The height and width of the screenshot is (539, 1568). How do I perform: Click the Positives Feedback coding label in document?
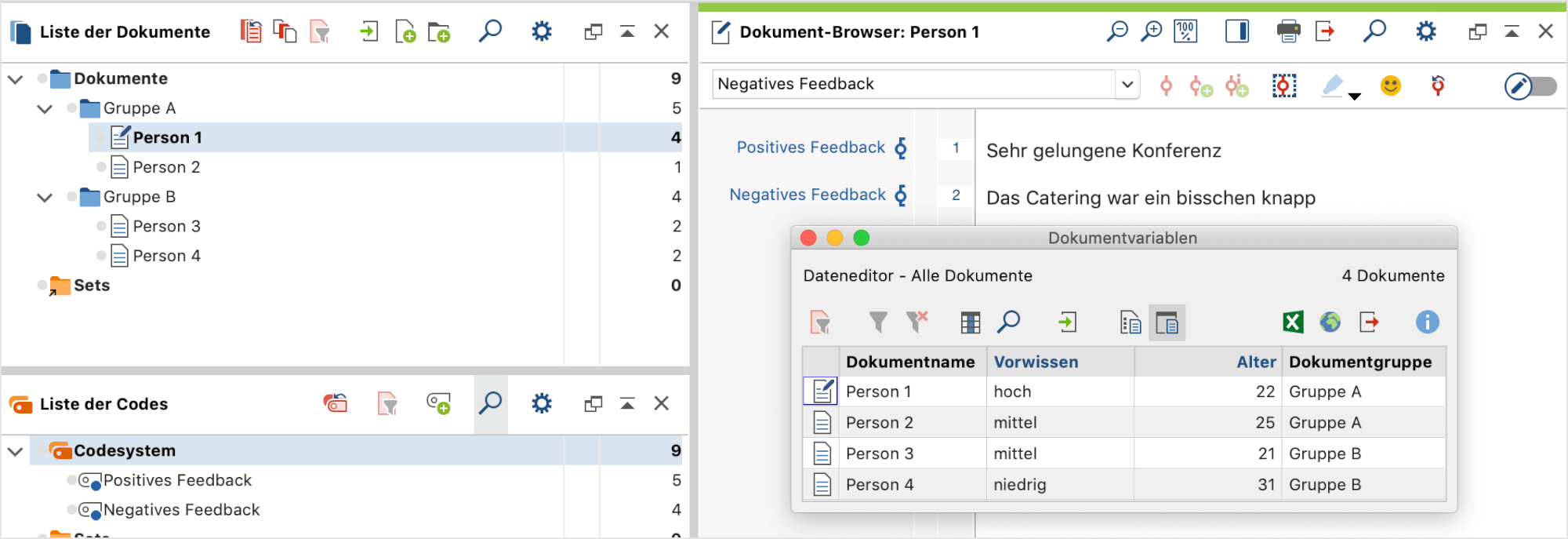pyautogui.click(x=810, y=147)
